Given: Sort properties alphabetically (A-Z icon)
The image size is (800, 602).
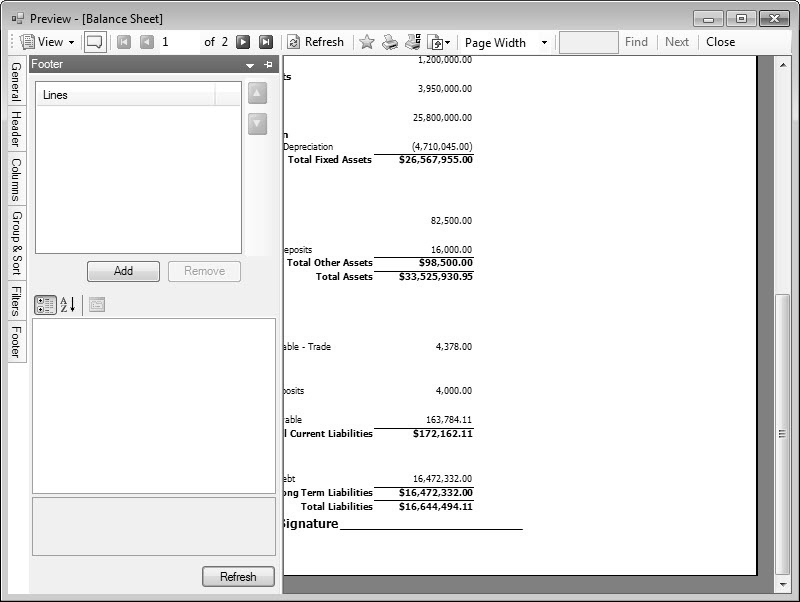Looking at the screenshot, I should [x=68, y=305].
